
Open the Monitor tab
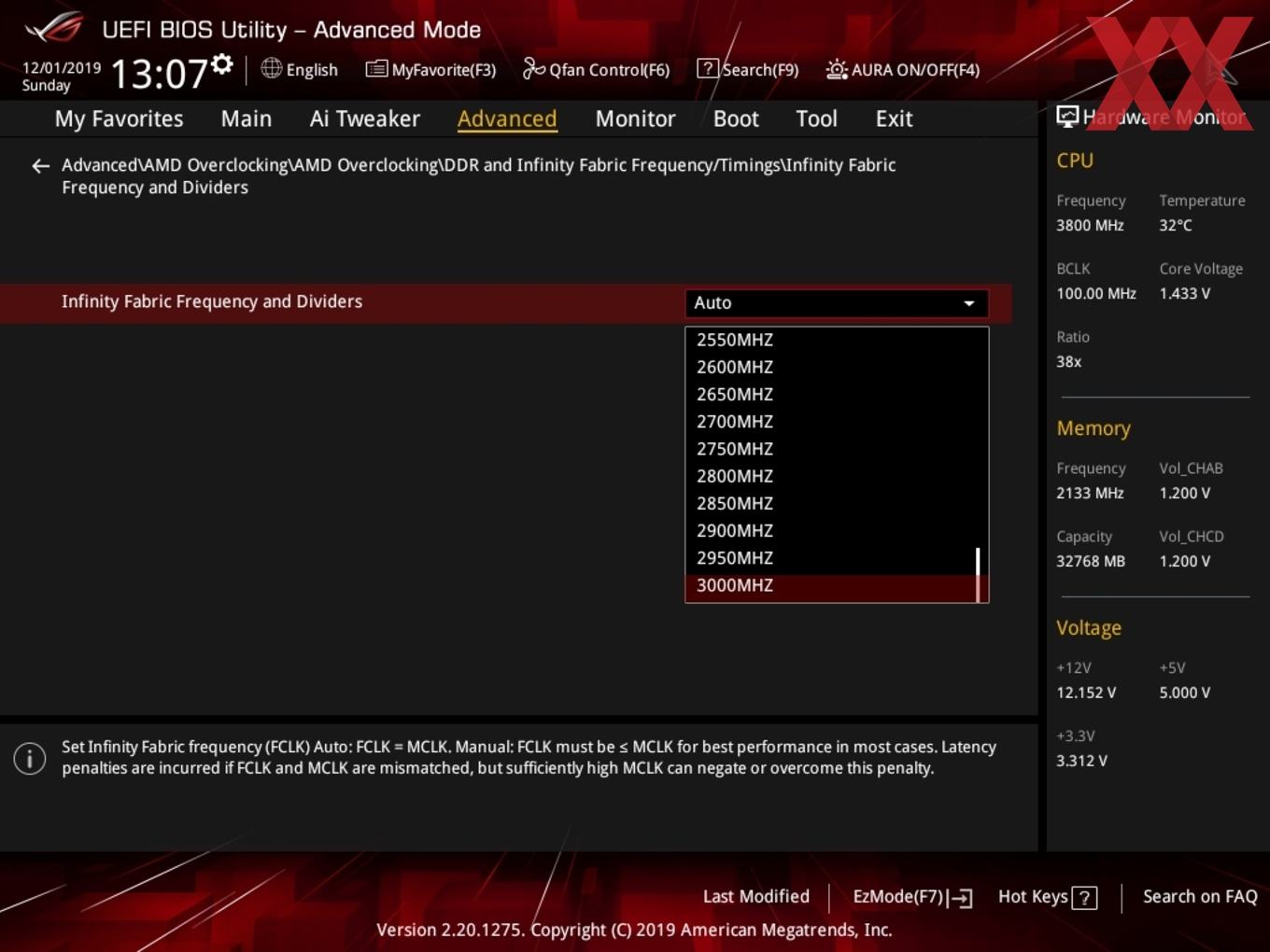coord(635,119)
